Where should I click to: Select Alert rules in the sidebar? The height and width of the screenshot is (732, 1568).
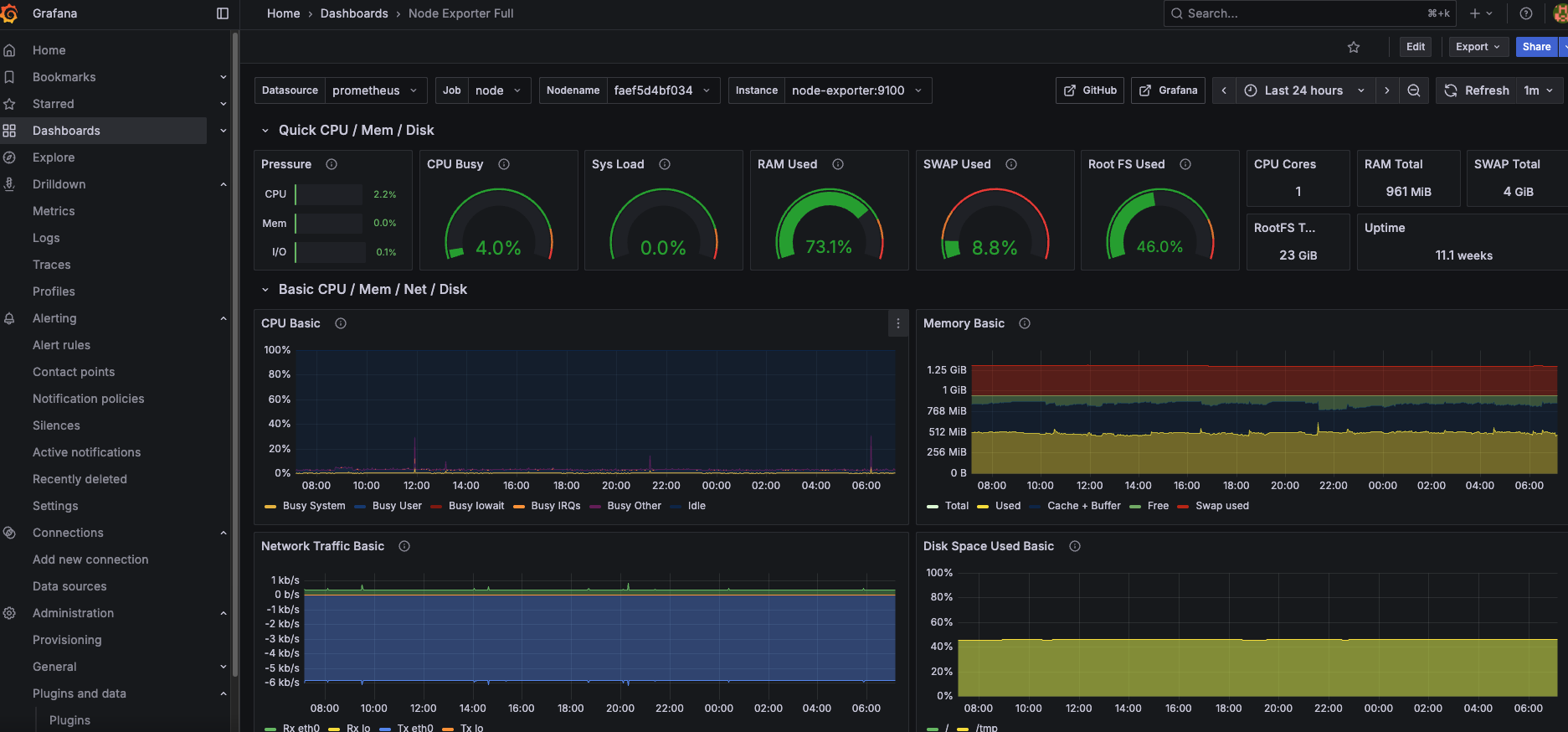pyautogui.click(x=61, y=345)
